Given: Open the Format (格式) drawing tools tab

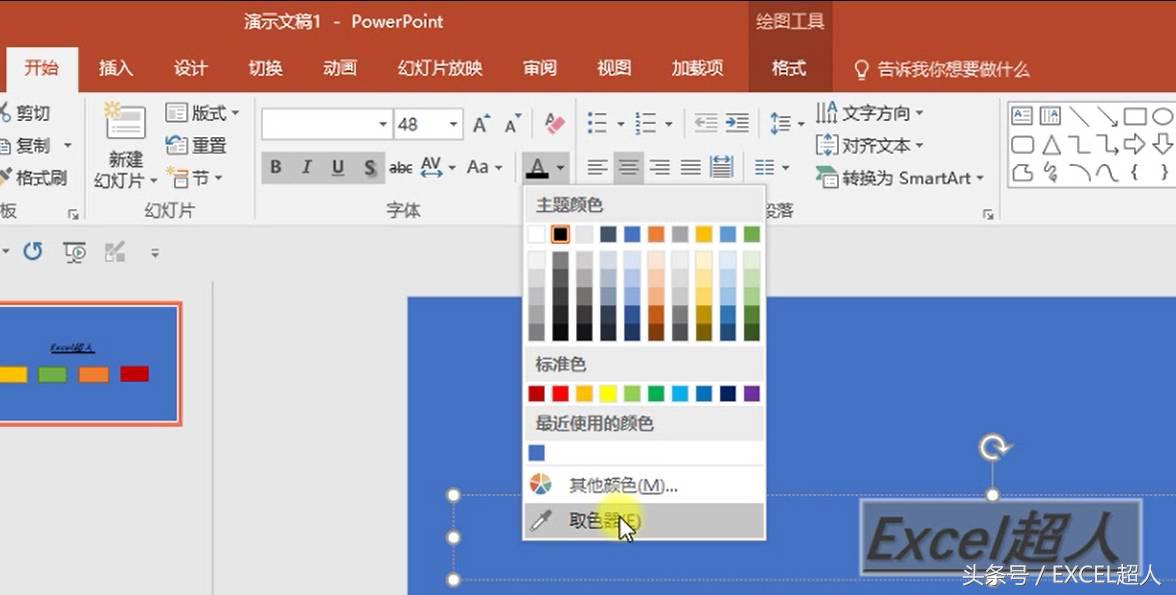Looking at the screenshot, I should tap(789, 68).
